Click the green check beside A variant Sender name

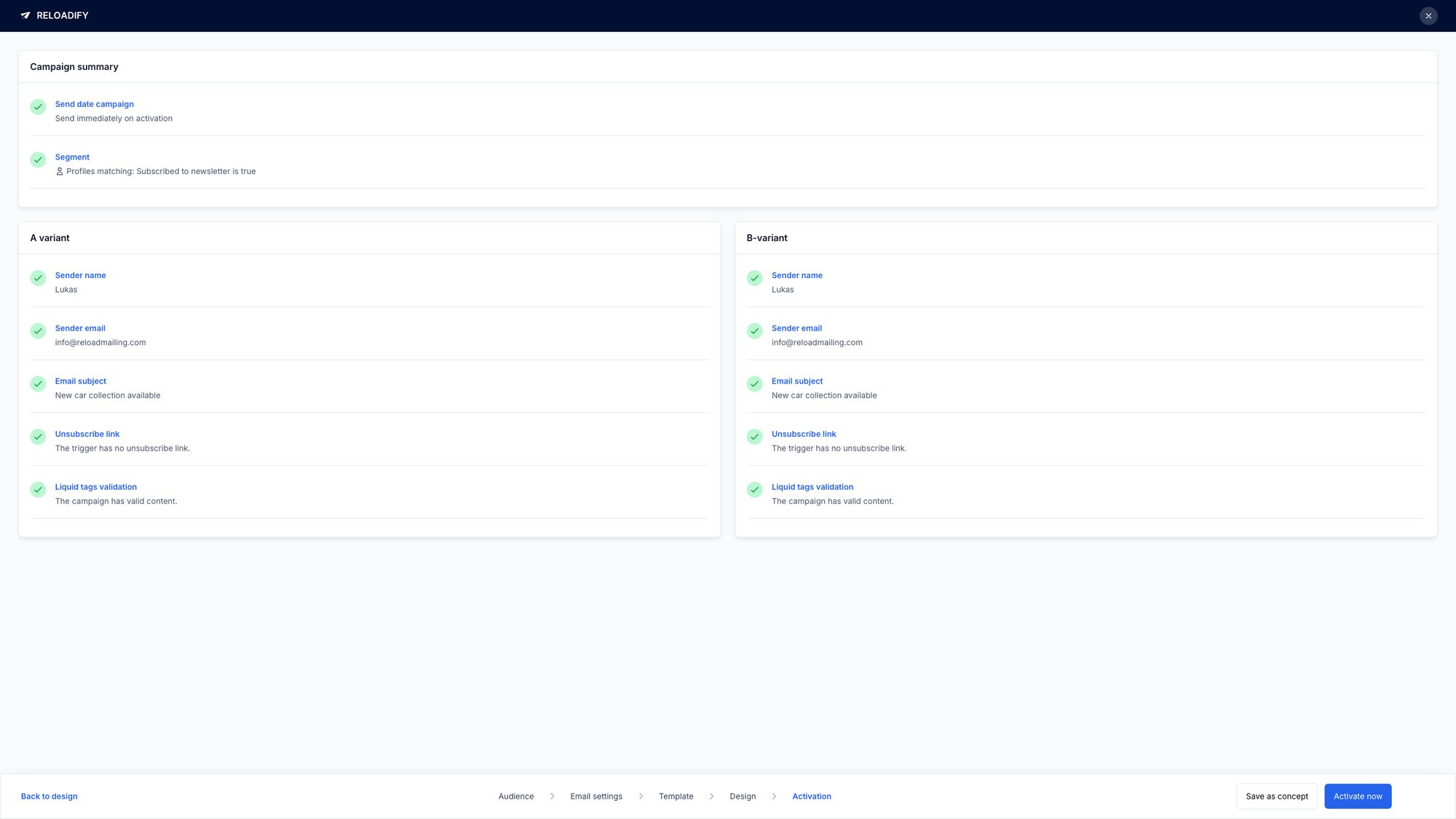pyautogui.click(x=38, y=278)
